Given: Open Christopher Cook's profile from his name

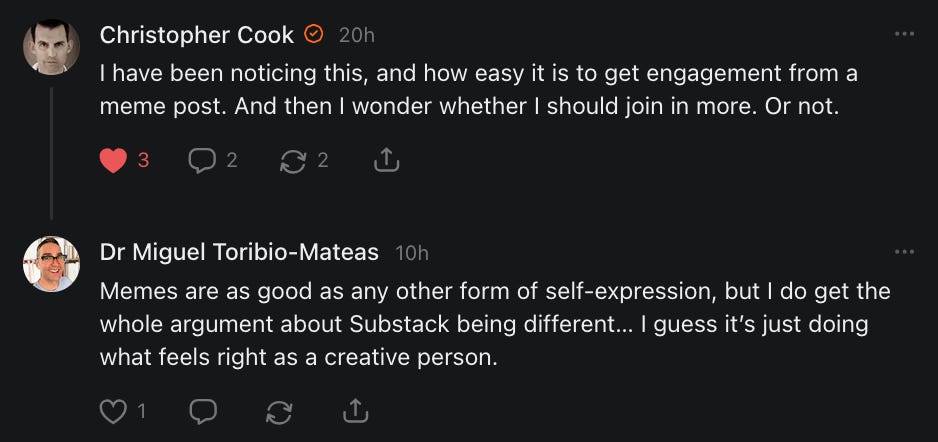Looking at the screenshot, I should tap(197, 34).
